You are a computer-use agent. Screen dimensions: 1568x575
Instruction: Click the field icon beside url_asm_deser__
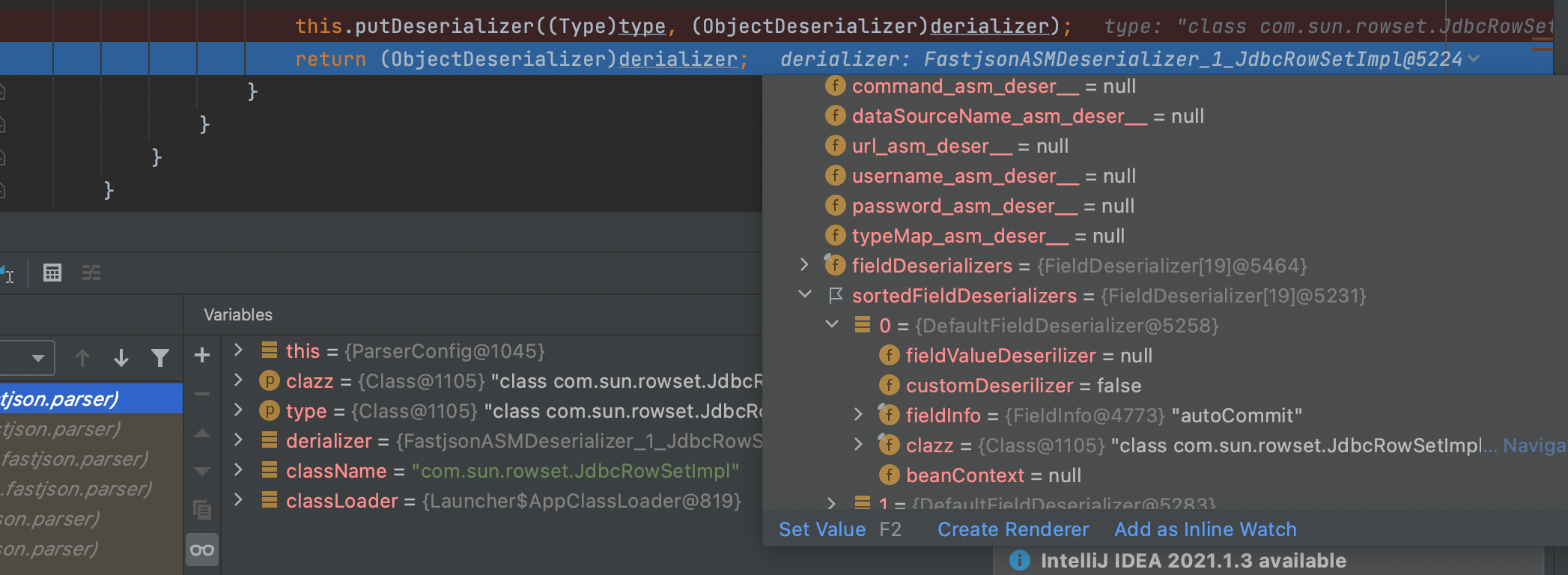click(835, 145)
